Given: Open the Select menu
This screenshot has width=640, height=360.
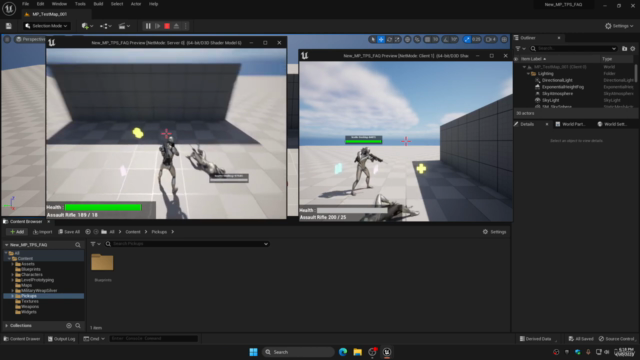Looking at the screenshot, I should (117, 4).
